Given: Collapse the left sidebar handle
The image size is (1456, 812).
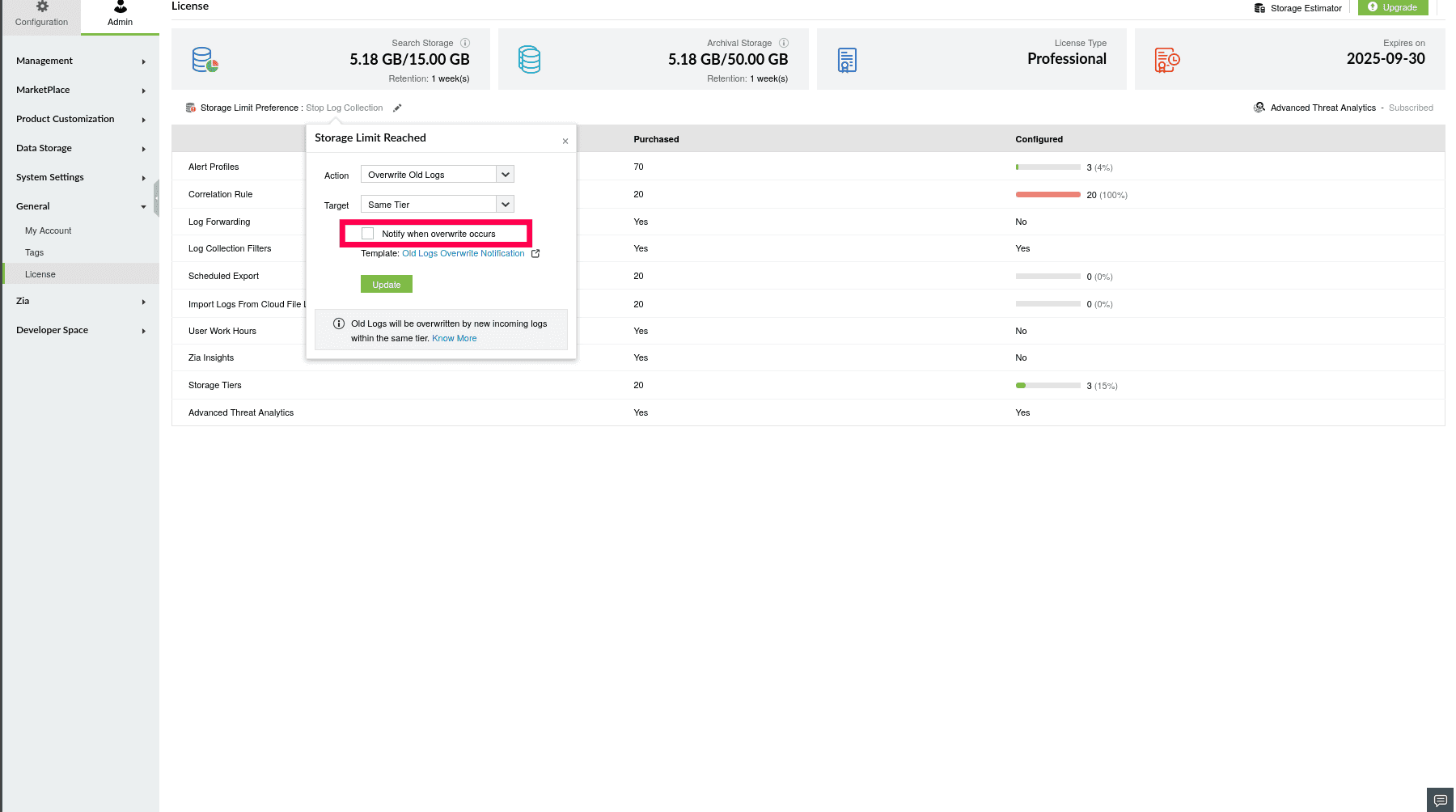Looking at the screenshot, I should [x=156, y=198].
